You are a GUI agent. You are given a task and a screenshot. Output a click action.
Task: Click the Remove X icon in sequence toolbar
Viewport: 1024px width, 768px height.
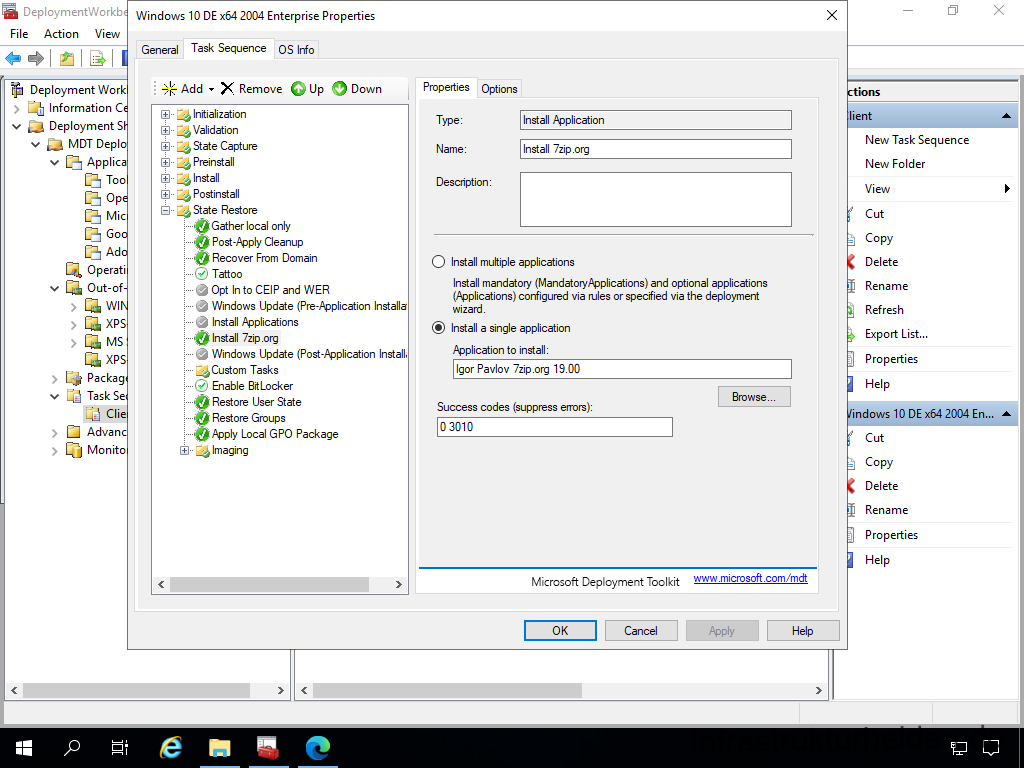[x=227, y=89]
